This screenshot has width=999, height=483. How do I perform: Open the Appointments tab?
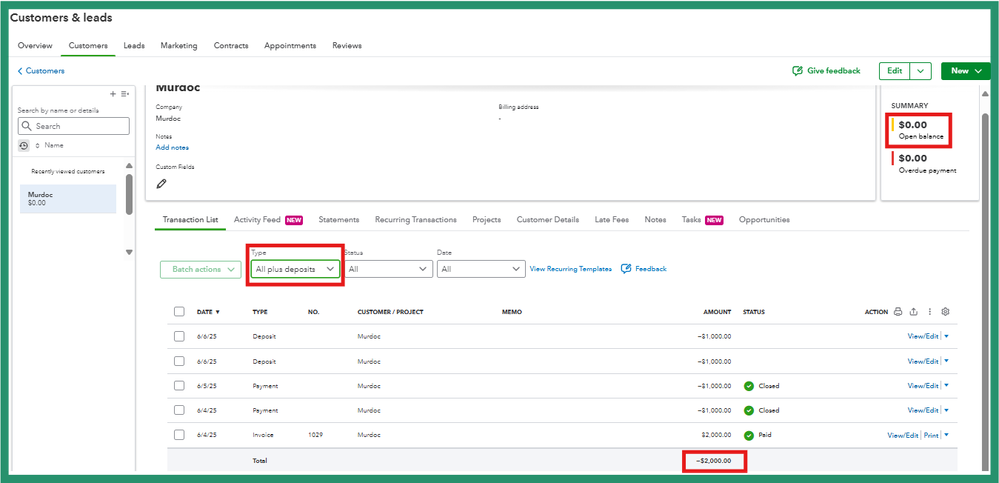290,46
